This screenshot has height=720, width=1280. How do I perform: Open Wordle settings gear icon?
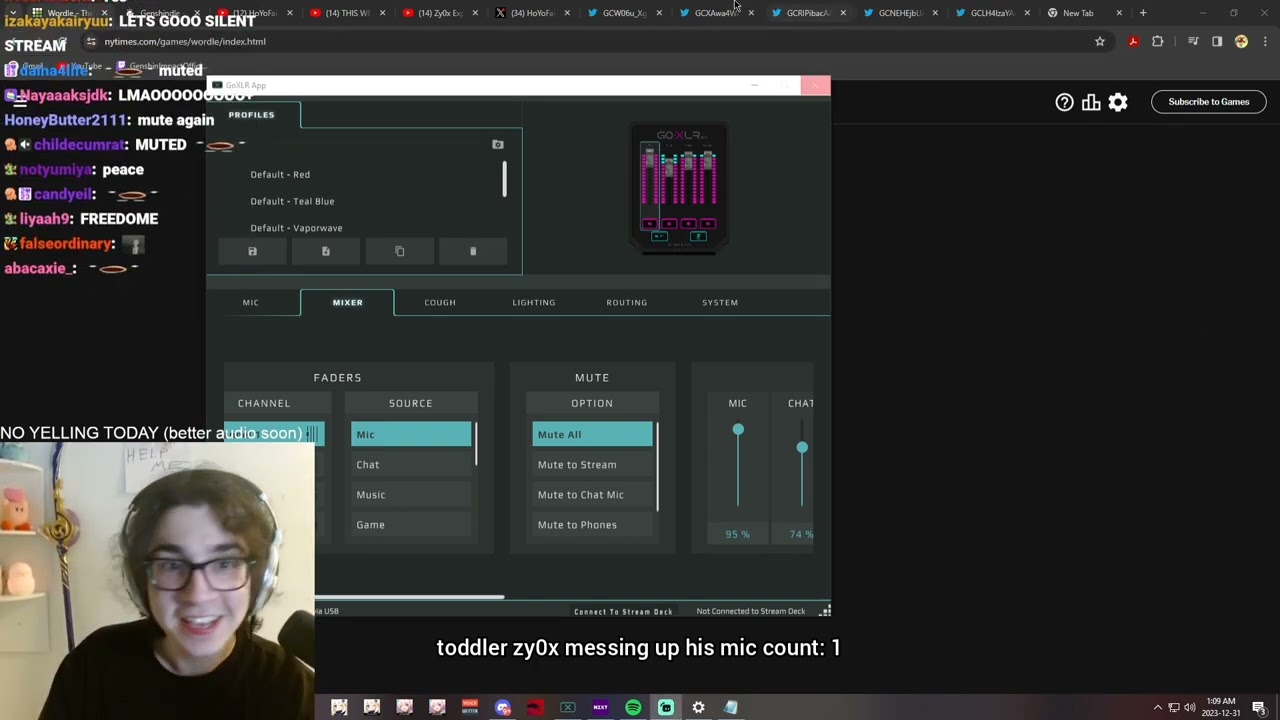[x=1118, y=102]
